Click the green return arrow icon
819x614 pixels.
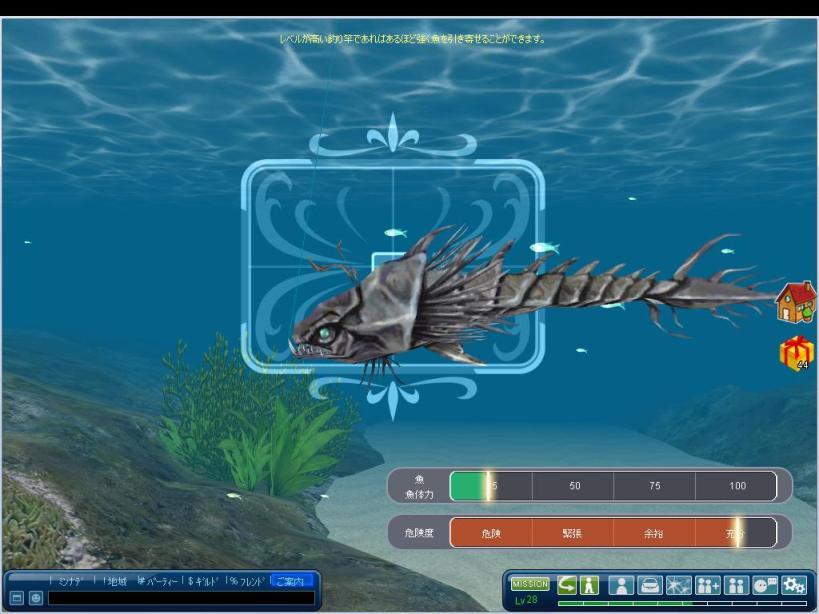pos(567,585)
